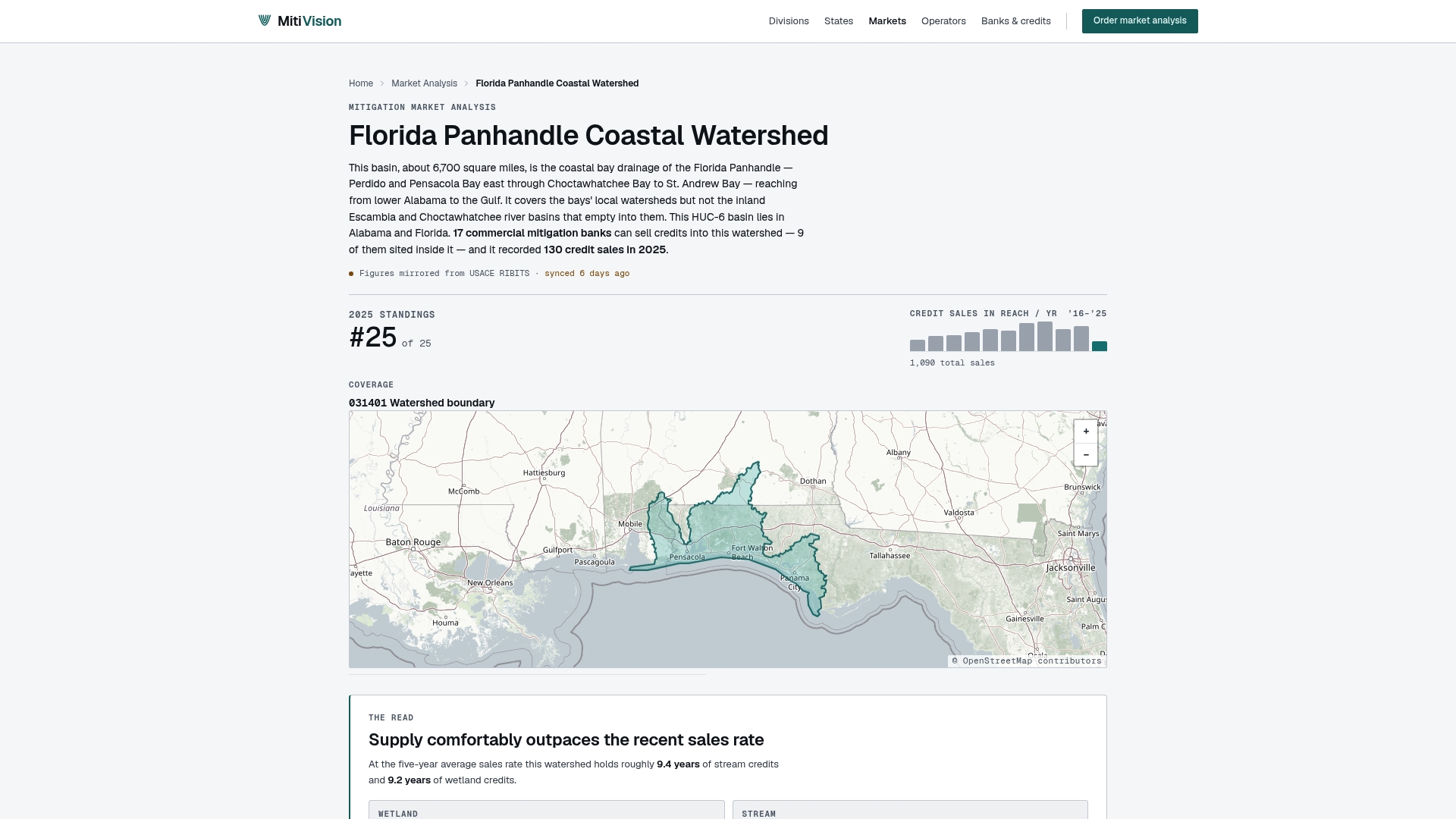Zoom out the map with minus button

(x=1086, y=455)
